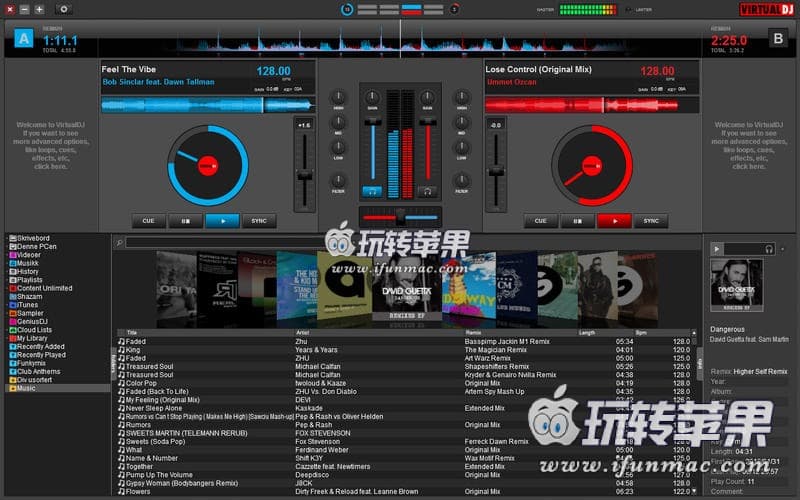The height and width of the screenshot is (500, 800).
Task: Click right deck FILTER knob
Action: (462, 180)
